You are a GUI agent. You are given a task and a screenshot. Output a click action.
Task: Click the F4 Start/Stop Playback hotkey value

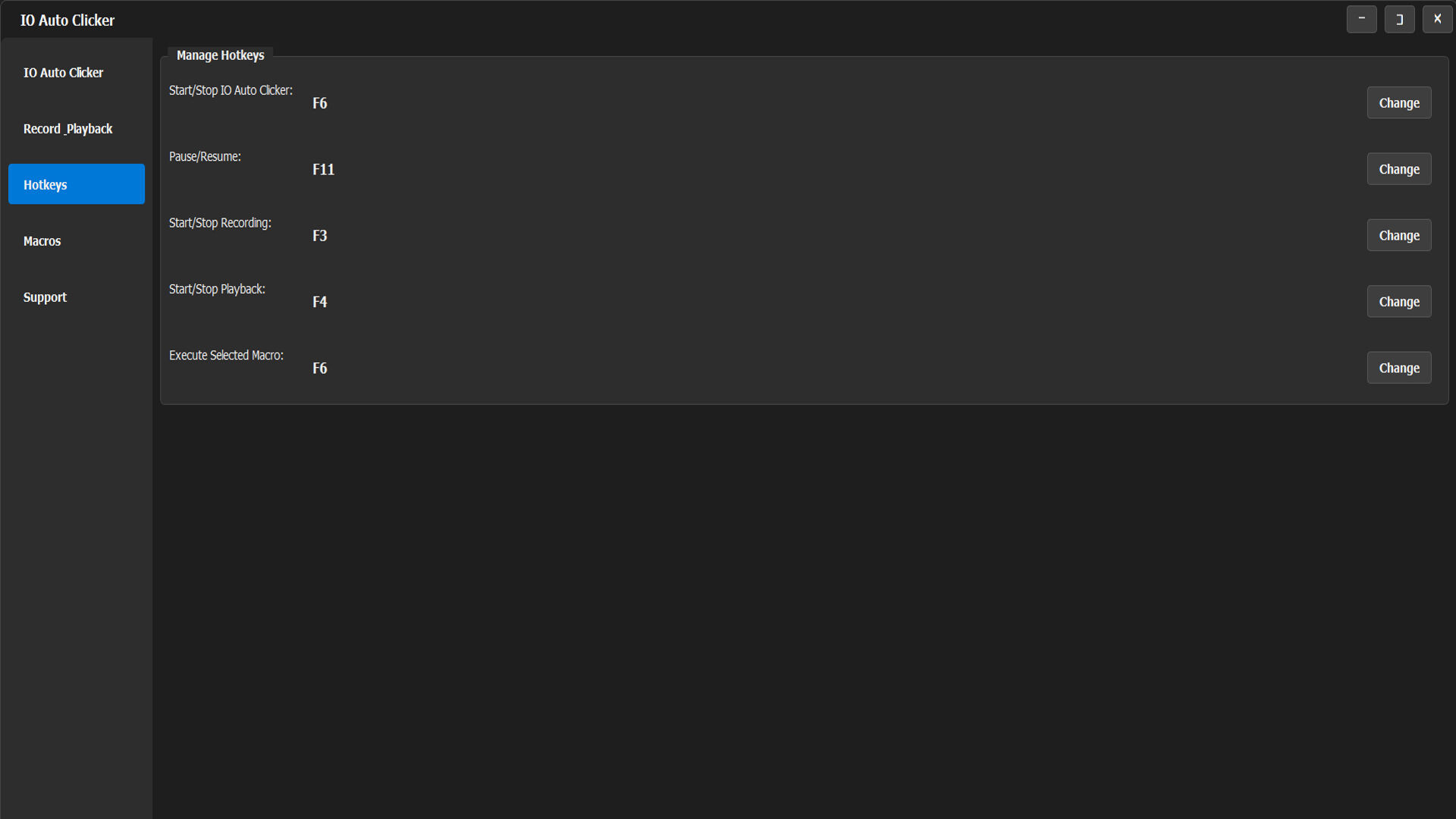[319, 302]
